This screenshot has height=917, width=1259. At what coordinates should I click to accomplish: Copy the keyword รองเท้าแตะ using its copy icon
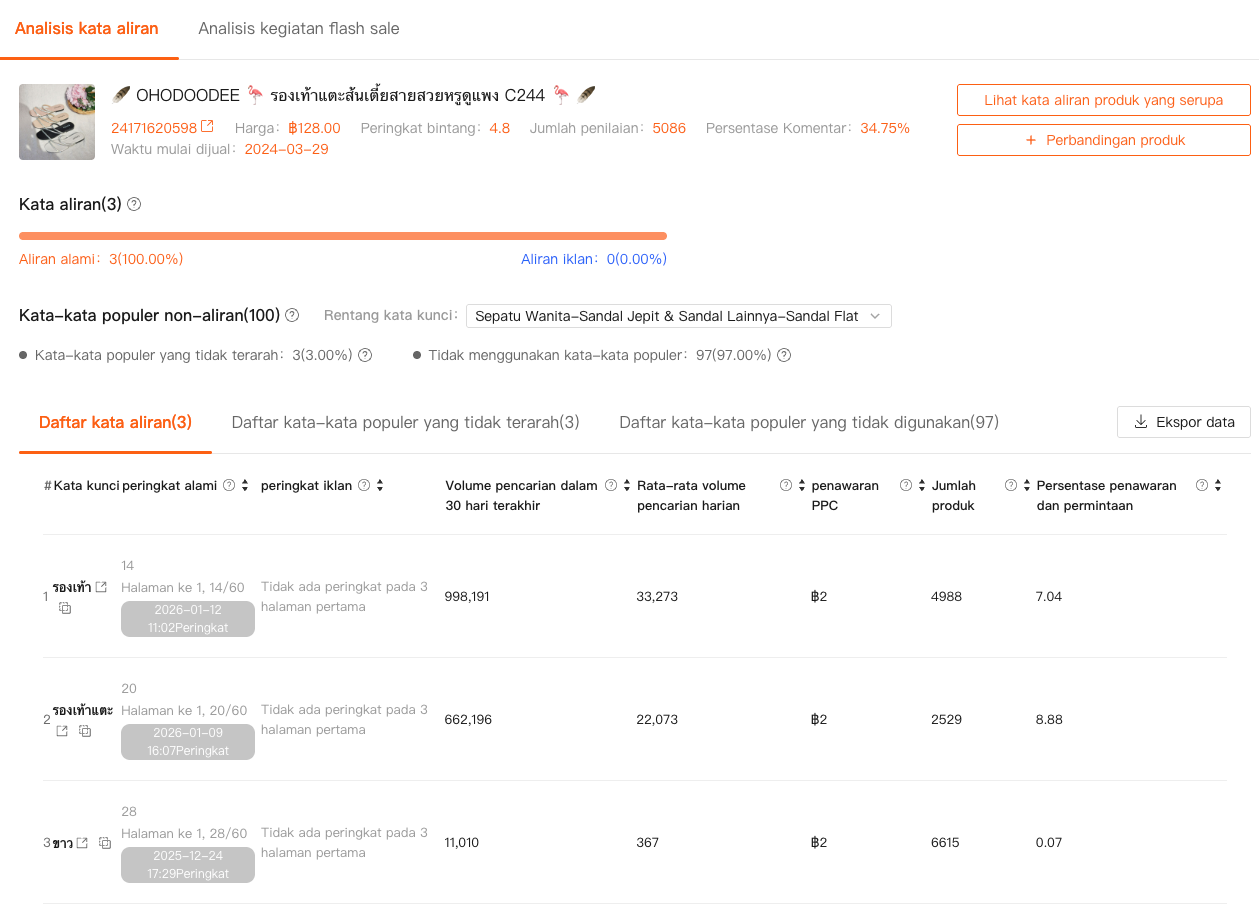(x=85, y=732)
